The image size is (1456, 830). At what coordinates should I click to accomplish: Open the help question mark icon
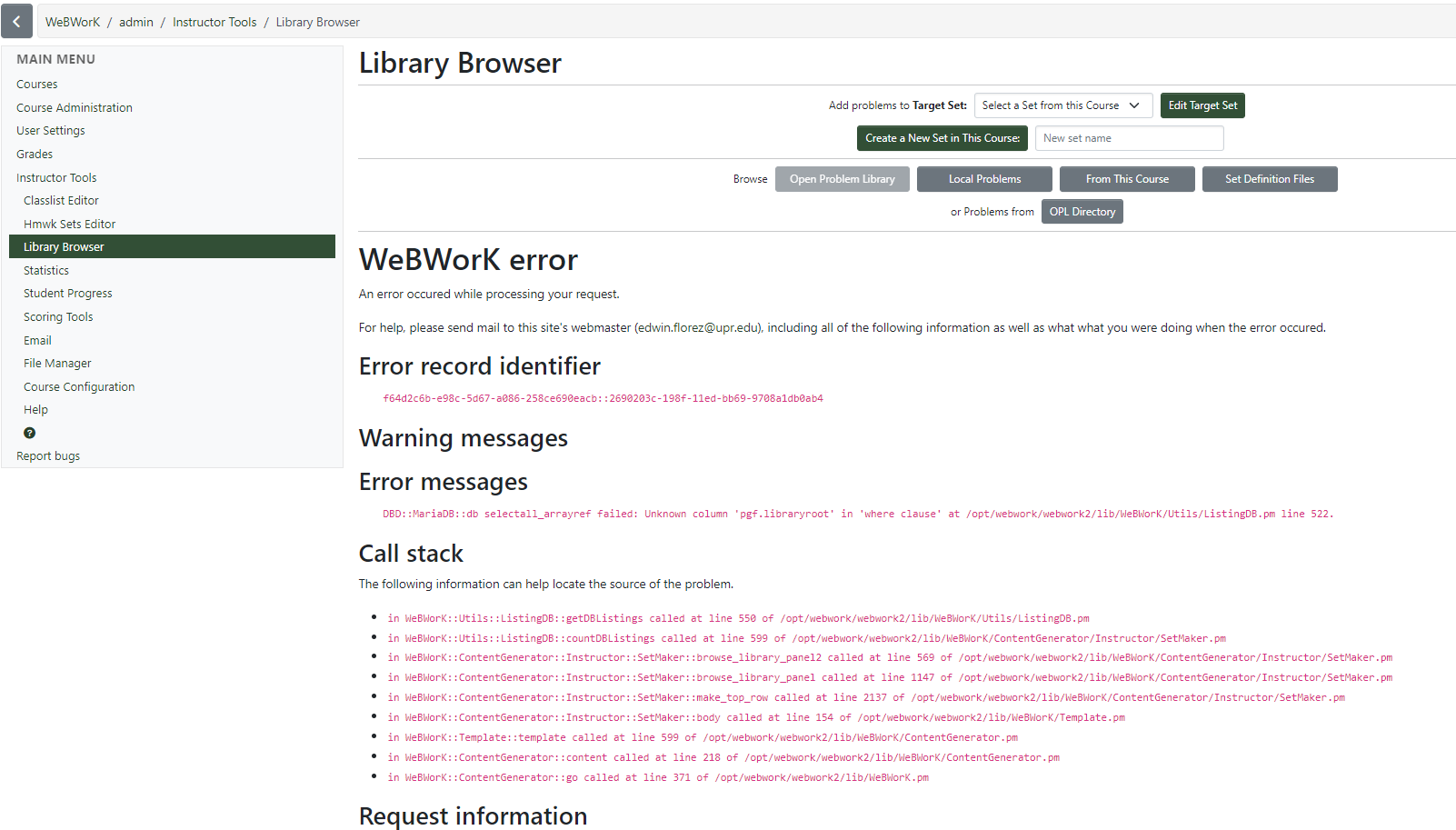[29, 433]
